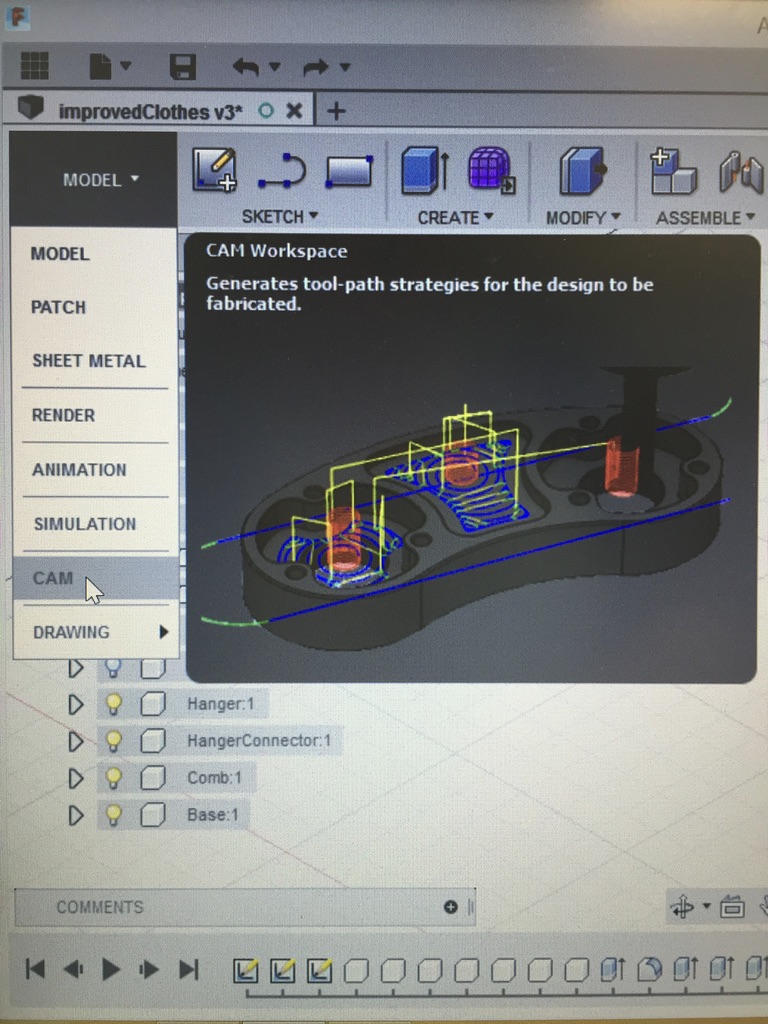Viewport: 768px width, 1024px height.
Task: Undo the last action
Action: pos(246,67)
